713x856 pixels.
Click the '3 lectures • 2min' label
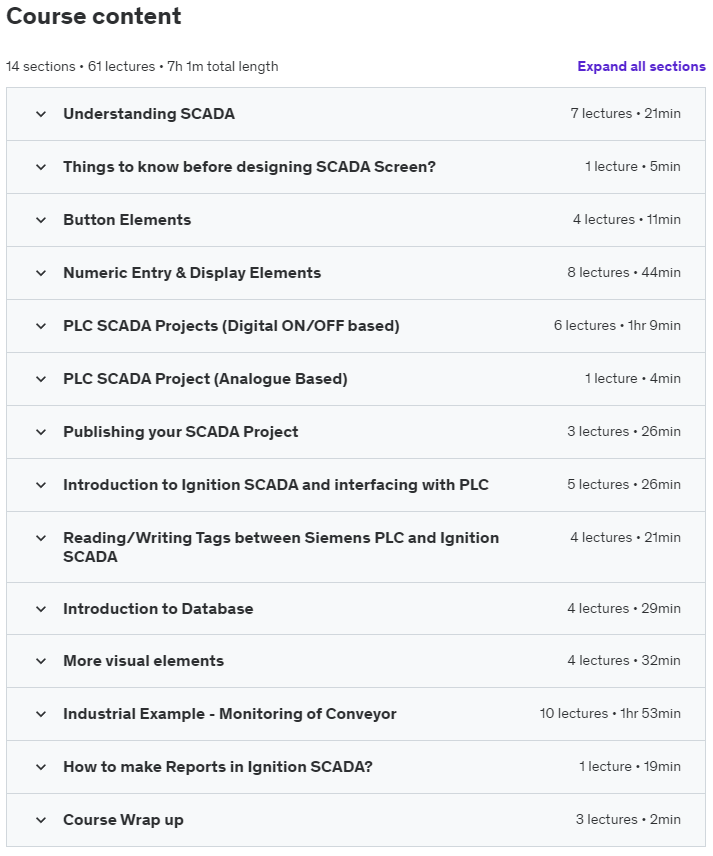coord(628,820)
